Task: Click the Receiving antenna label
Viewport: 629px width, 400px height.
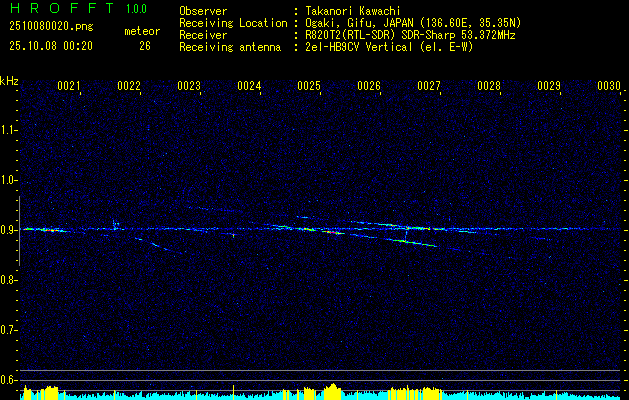Action: pyautogui.click(x=230, y=47)
